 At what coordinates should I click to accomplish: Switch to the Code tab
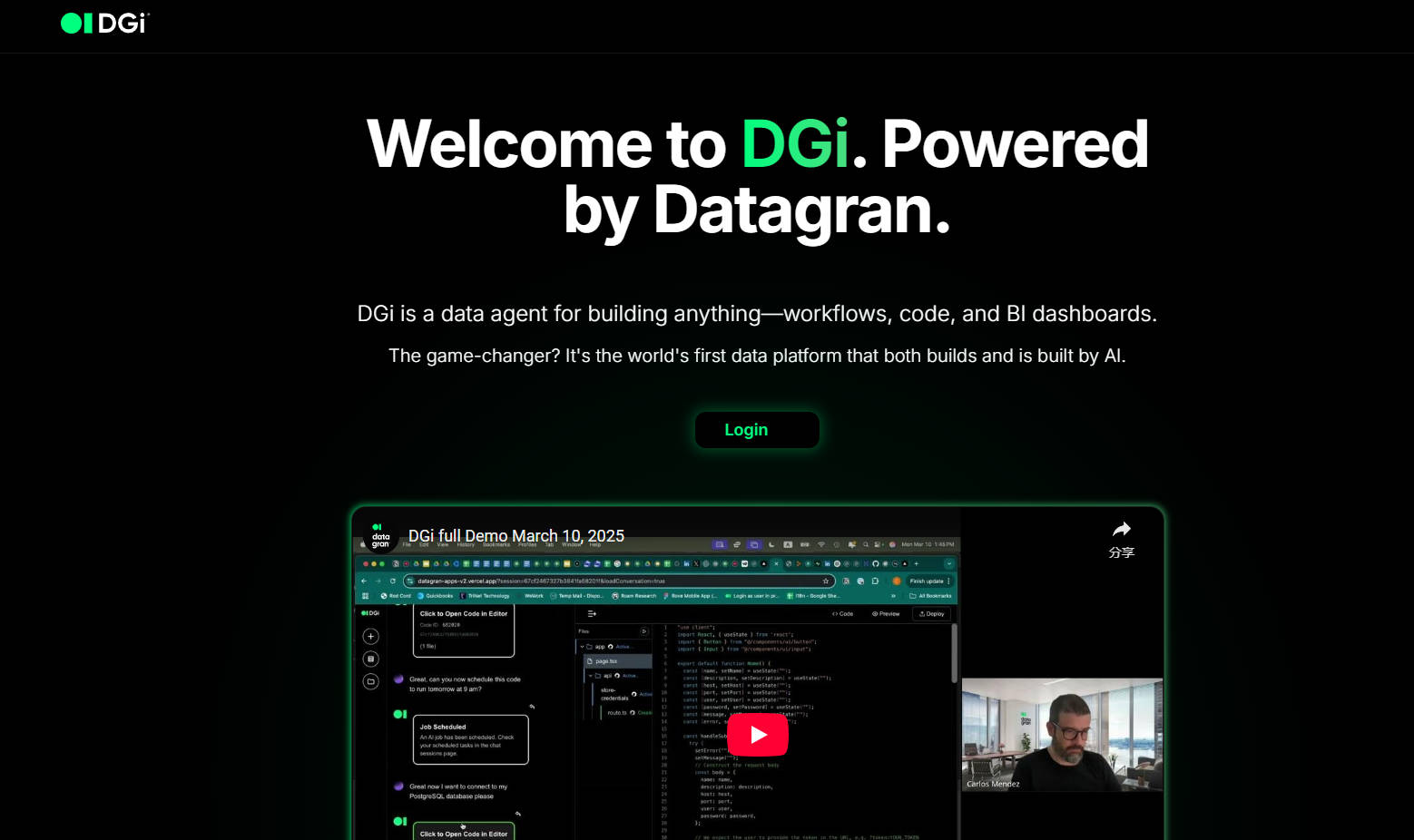point(842,614)
